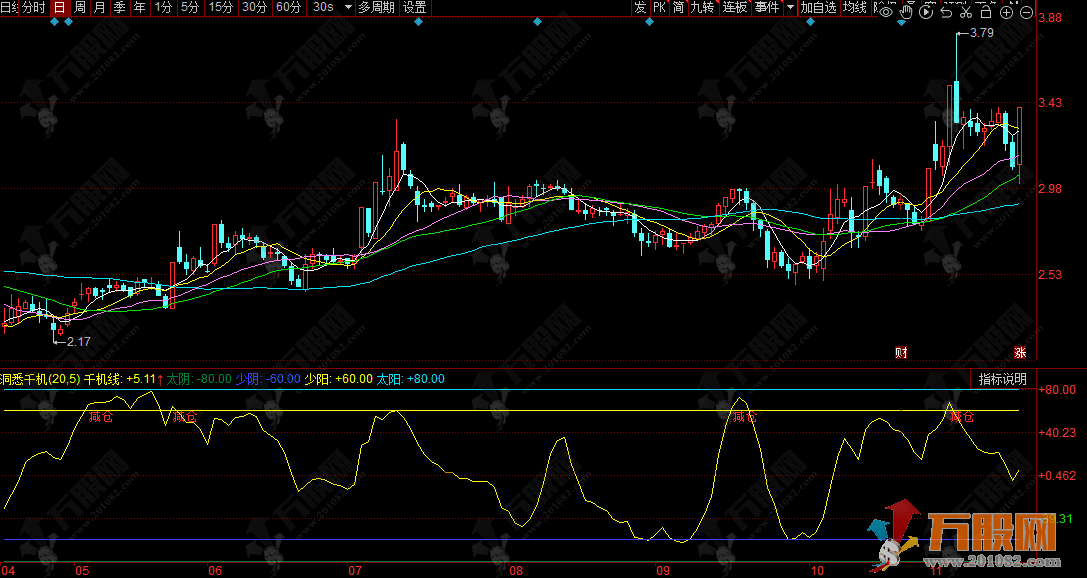Screen dimensions: 1087x578
Task: Click the red 财 marker on chart
Action: tap(901, 351)
